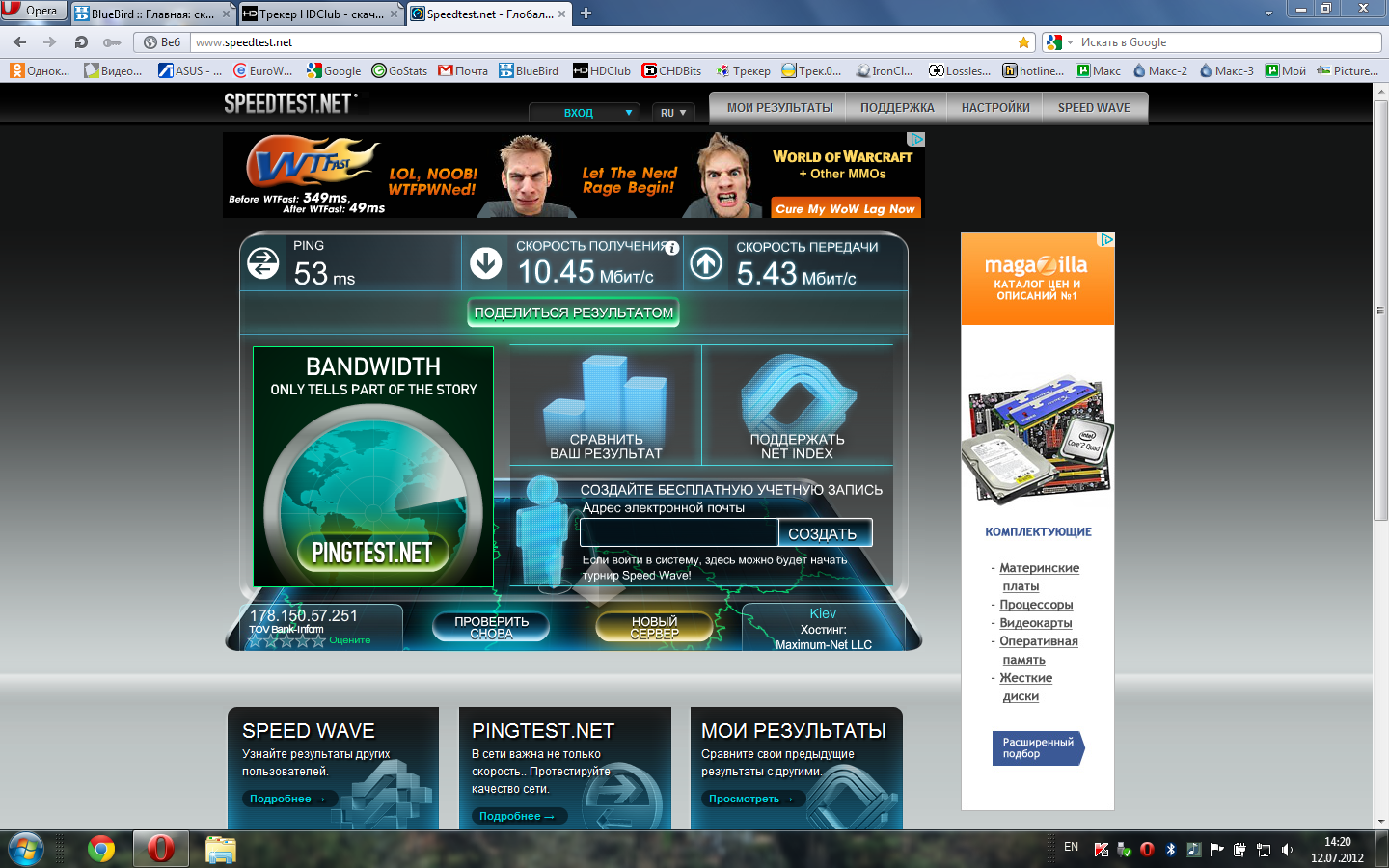Open the CHDBits bookmark
The image size is (1389, 868).
(x=672, y=70)
